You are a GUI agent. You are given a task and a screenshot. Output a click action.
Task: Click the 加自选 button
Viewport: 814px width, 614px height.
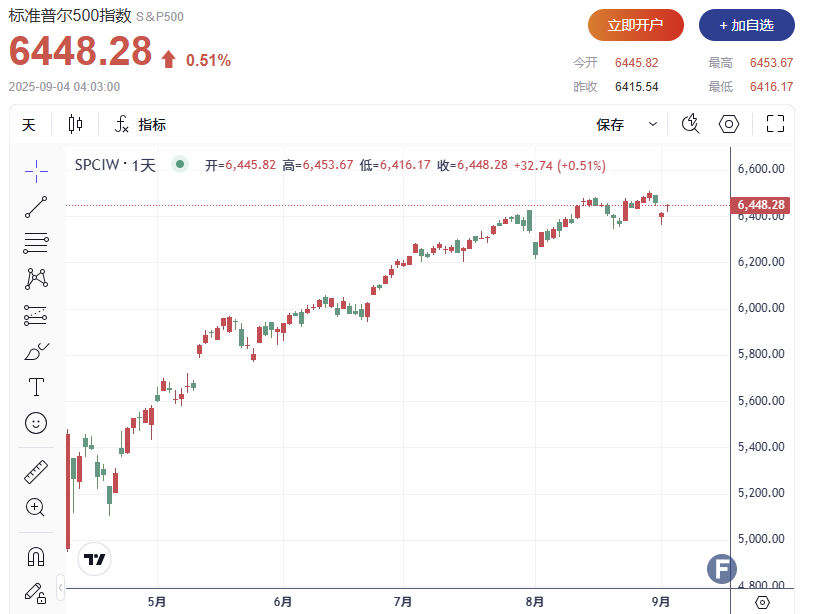pos(746,25)
